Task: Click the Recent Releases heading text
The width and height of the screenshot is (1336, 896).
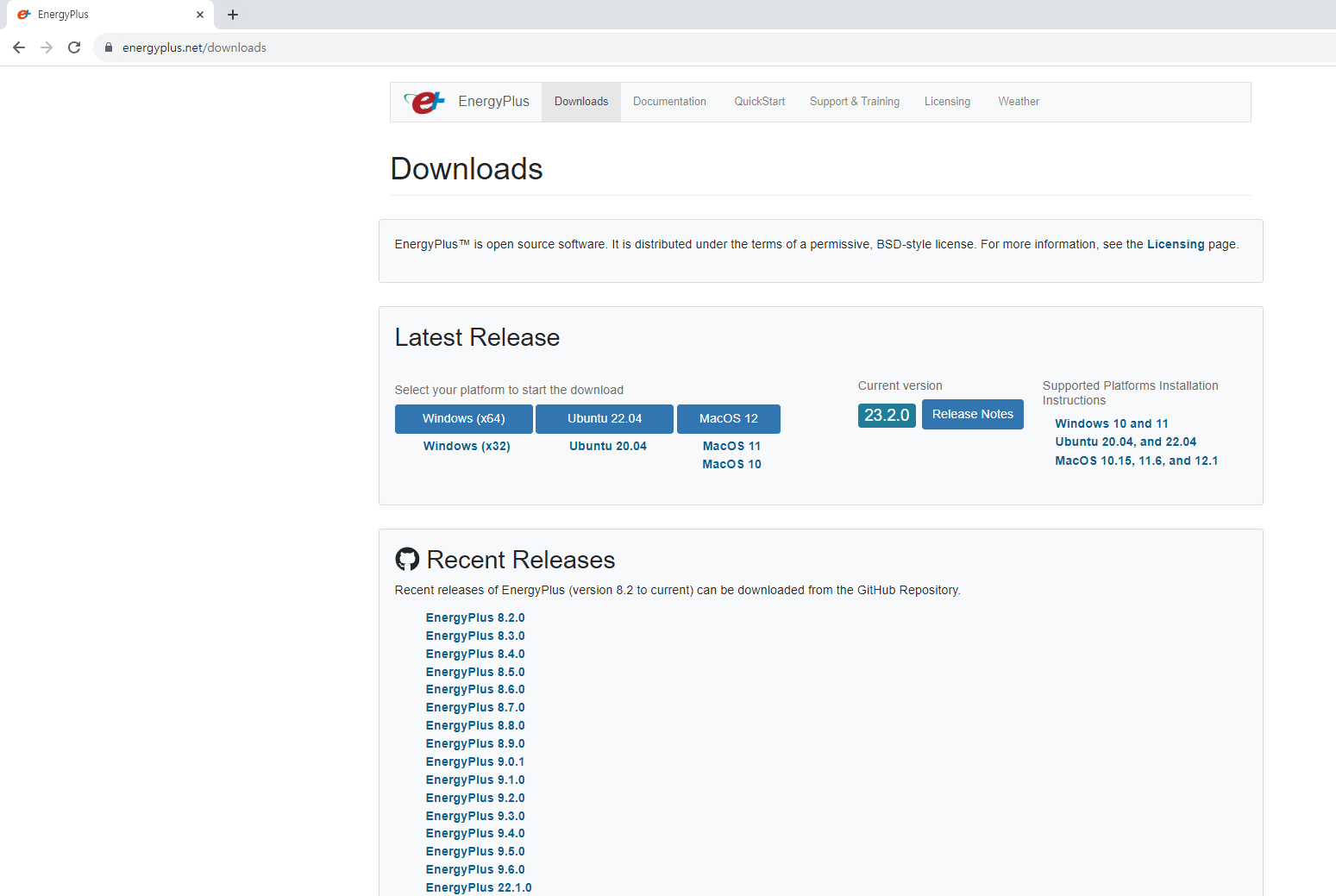Action: (521, 560)
